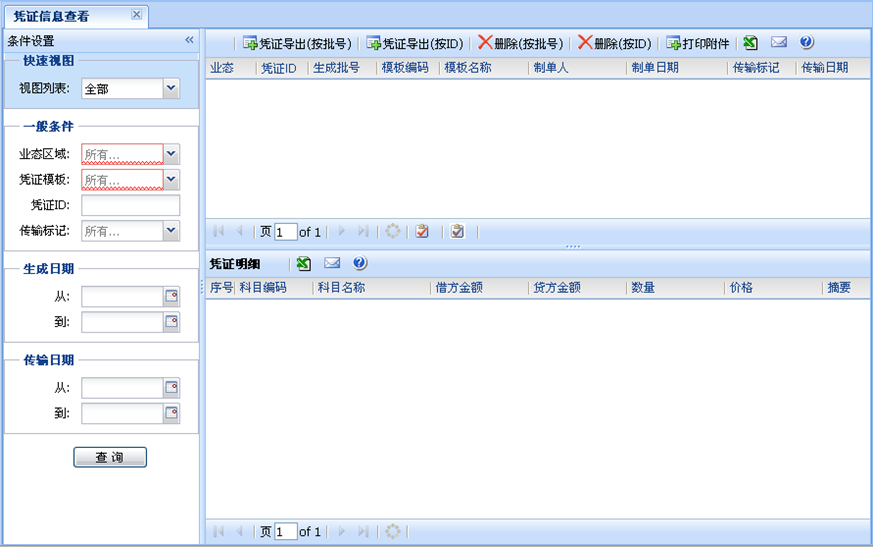Click the mail icon in 凭证明细 panel
The width and height of the screenshot is (873, 547).
point(332,263)
